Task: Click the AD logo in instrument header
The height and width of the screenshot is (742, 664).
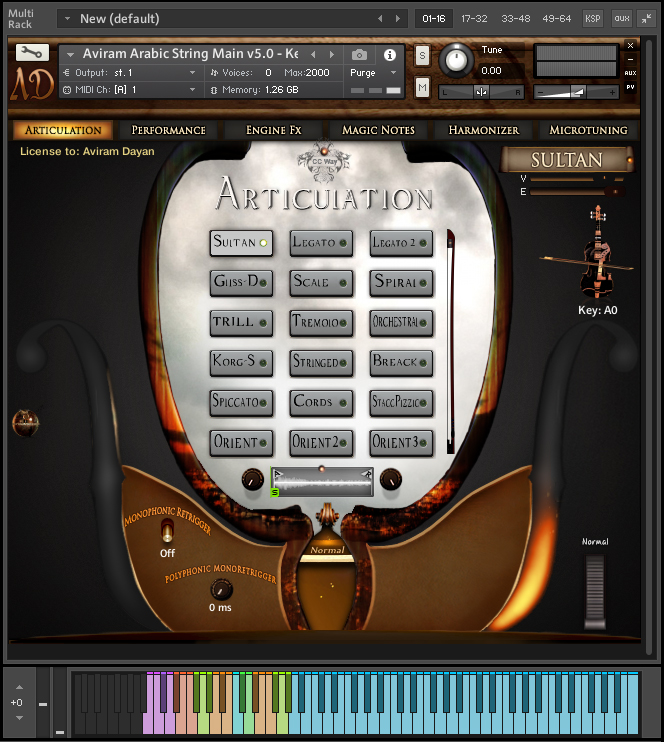Action: [32, 84]
